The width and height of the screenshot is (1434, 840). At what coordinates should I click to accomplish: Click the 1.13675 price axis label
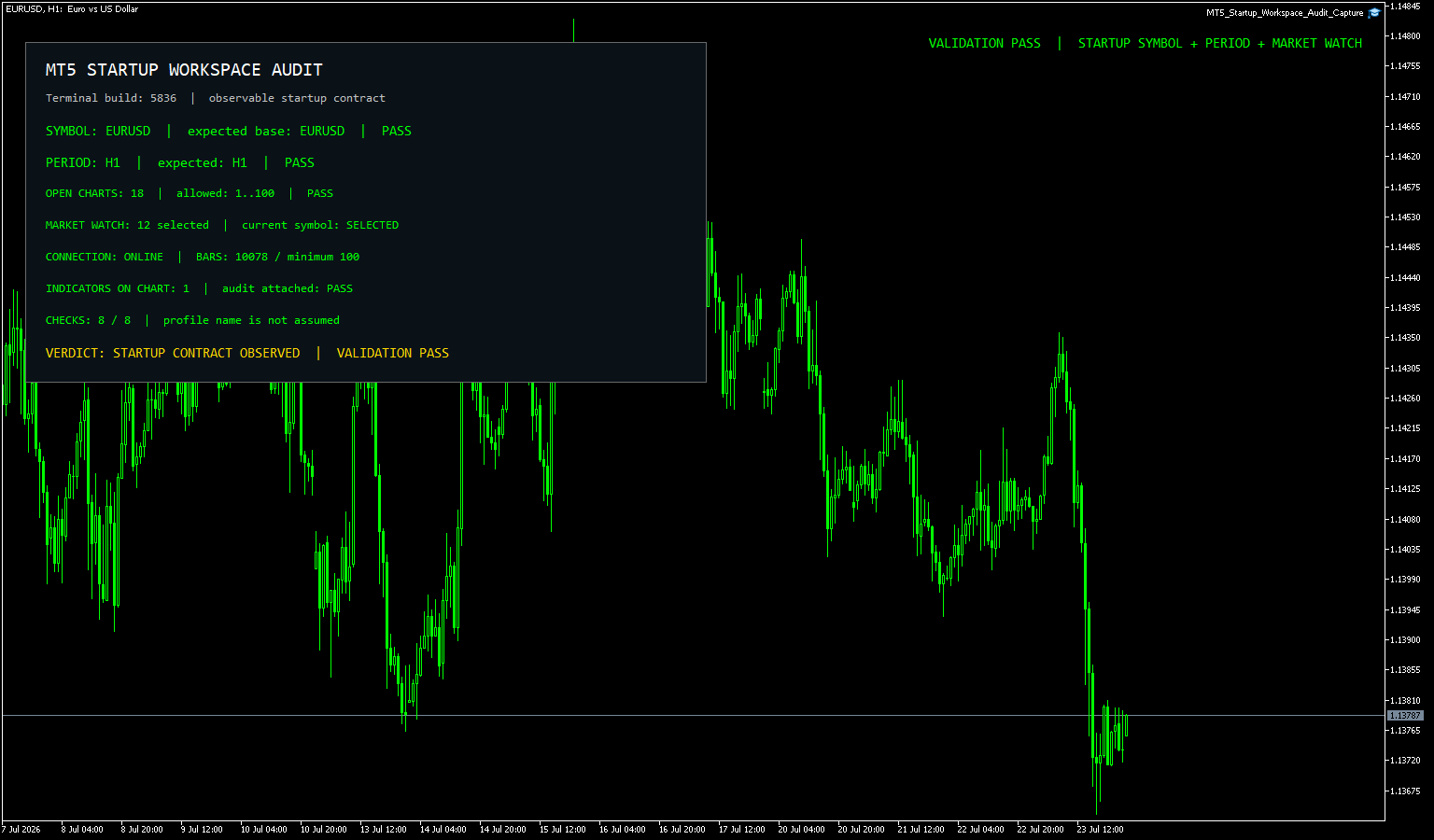click(1405, 791)
